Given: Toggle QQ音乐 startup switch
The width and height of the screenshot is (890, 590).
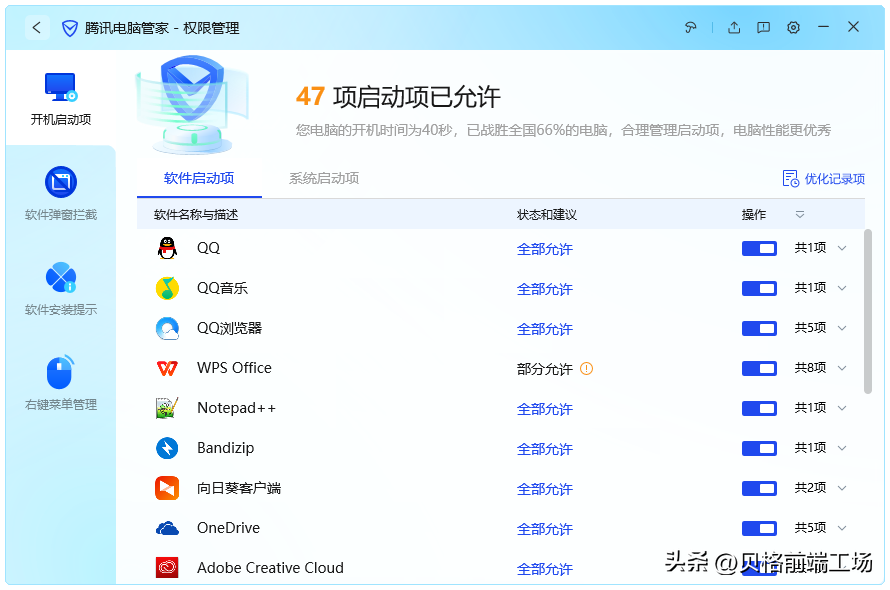Looking at the screenshot, I should pos(759,288).
